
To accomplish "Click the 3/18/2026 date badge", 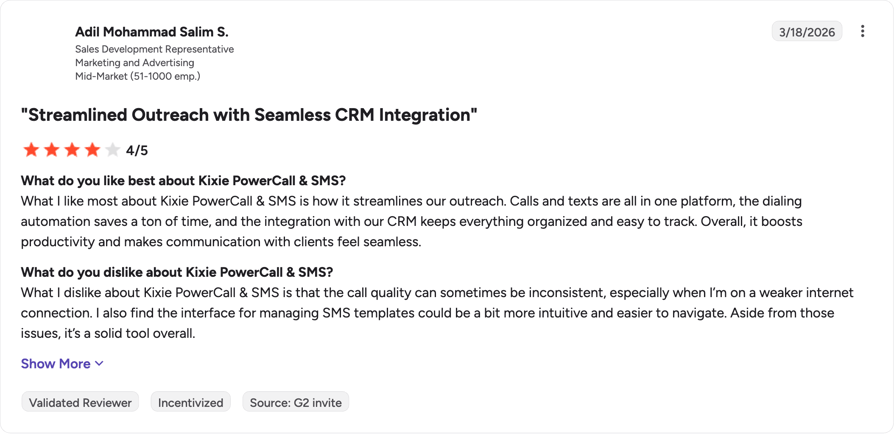I will (x=807, y=31).
